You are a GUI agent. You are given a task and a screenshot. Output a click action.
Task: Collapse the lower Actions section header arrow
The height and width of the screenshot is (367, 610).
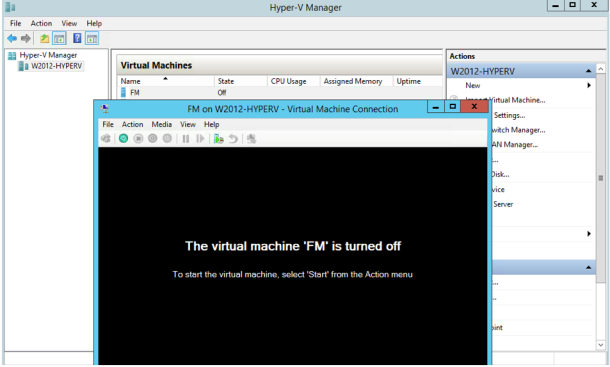tap(588, 267)
